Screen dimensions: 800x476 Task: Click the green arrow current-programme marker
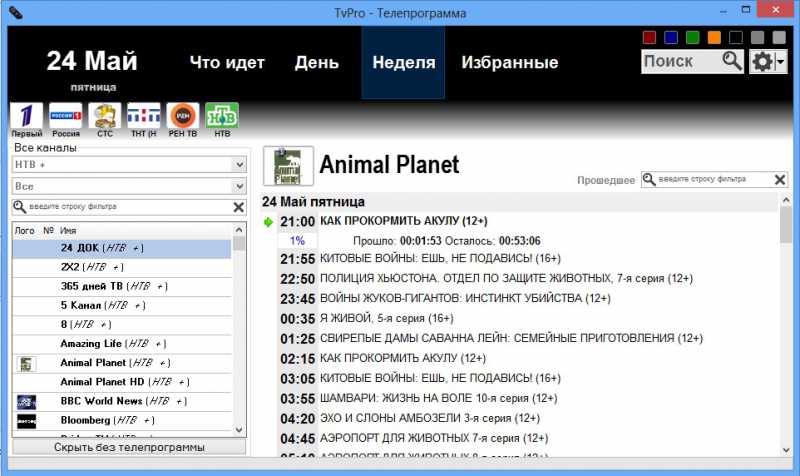[x=268, y=222]
